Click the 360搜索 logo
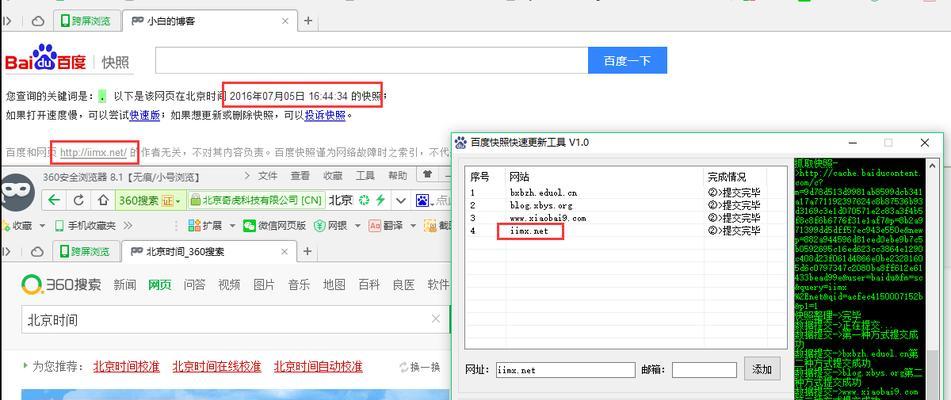 [x=61, y=284]
